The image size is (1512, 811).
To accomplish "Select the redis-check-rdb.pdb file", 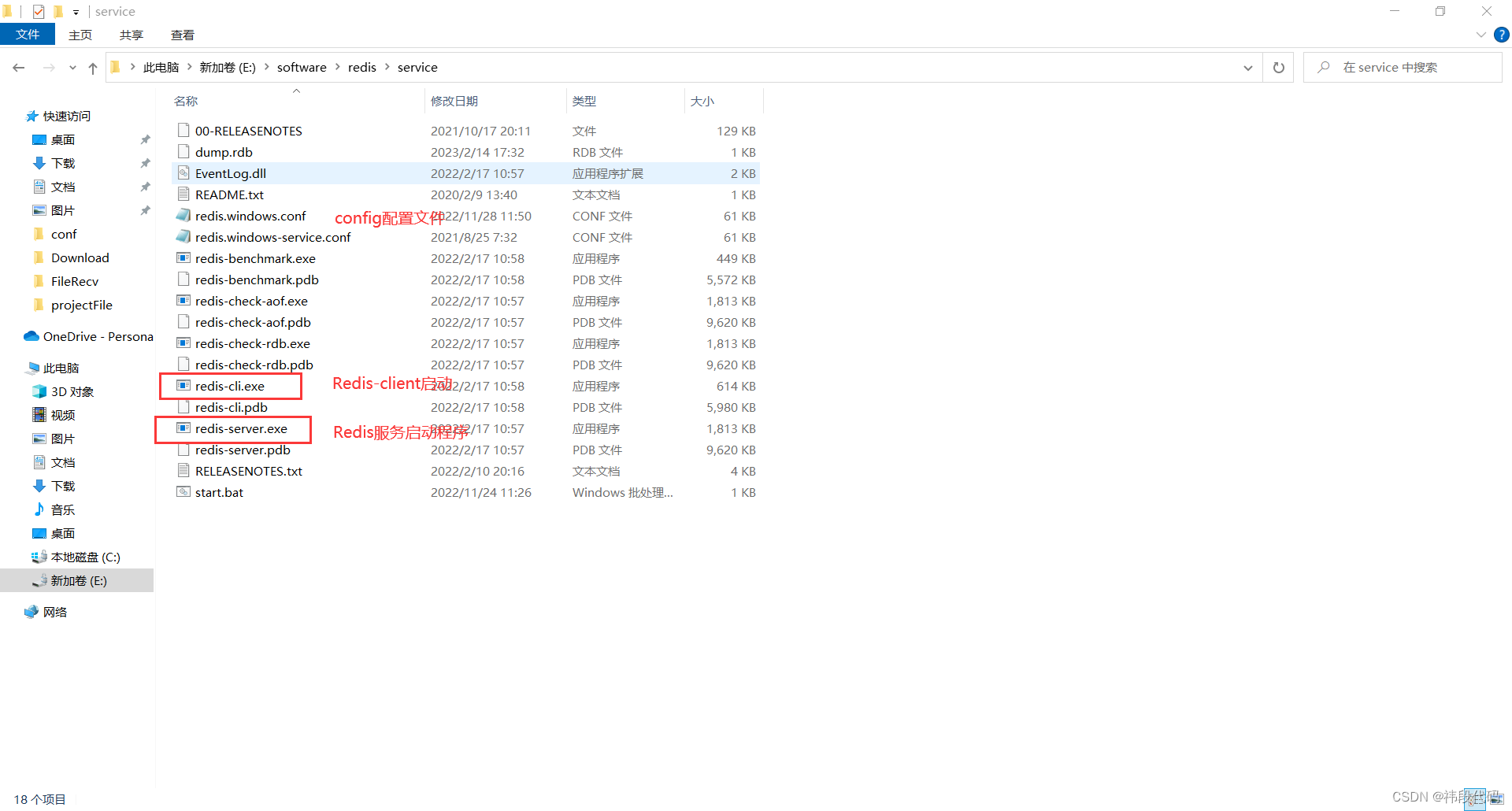I will point(254,365).
